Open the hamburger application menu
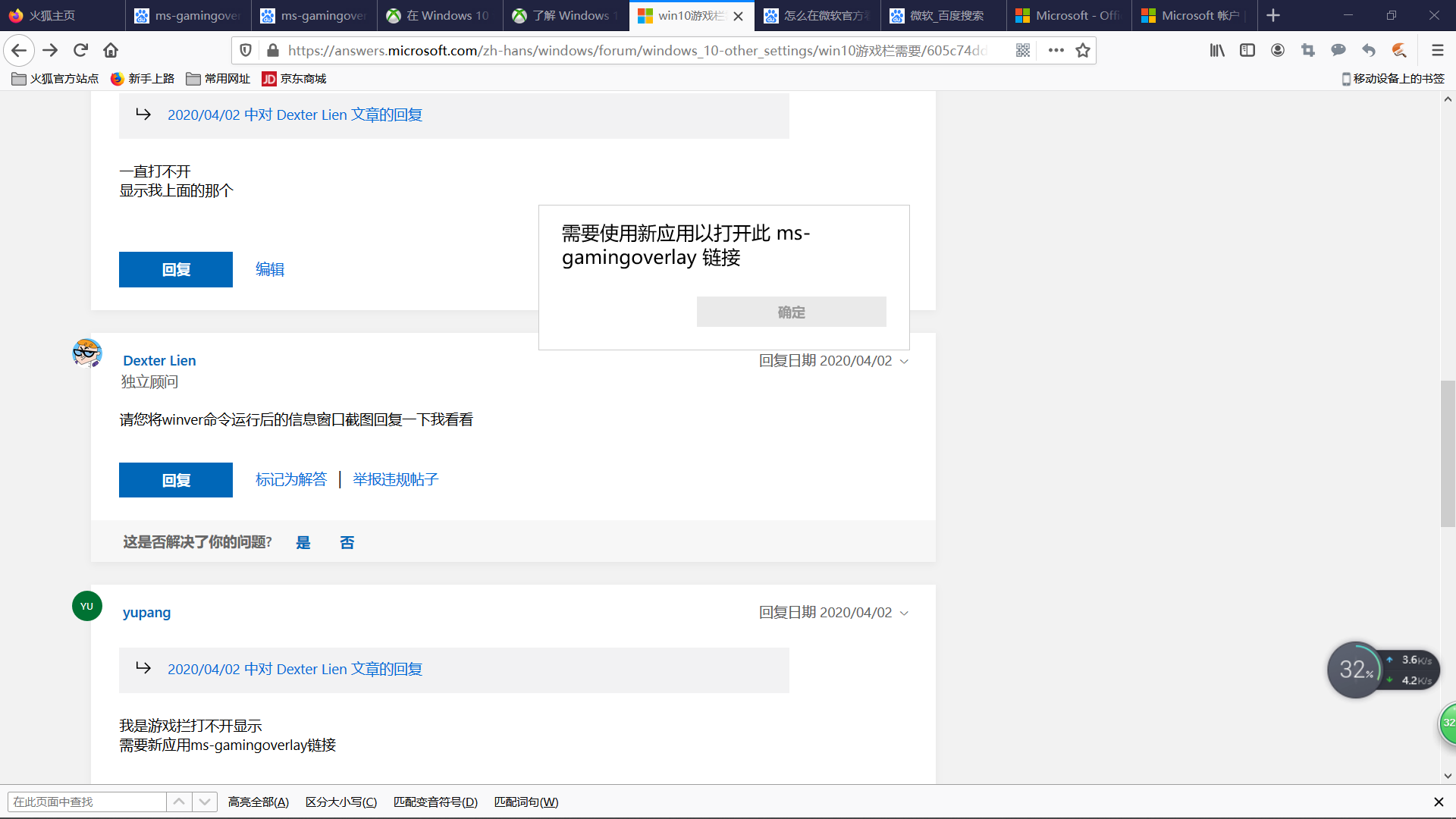Image resolution: width=1456 pixels, height=819 pixels. point(1437,50)
